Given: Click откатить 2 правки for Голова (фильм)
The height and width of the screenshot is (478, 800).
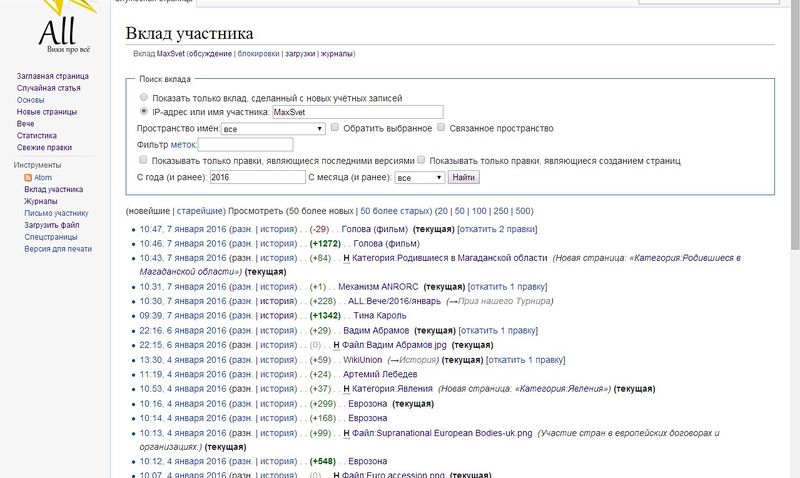Looking at the screenshot, I should point(497,229).
